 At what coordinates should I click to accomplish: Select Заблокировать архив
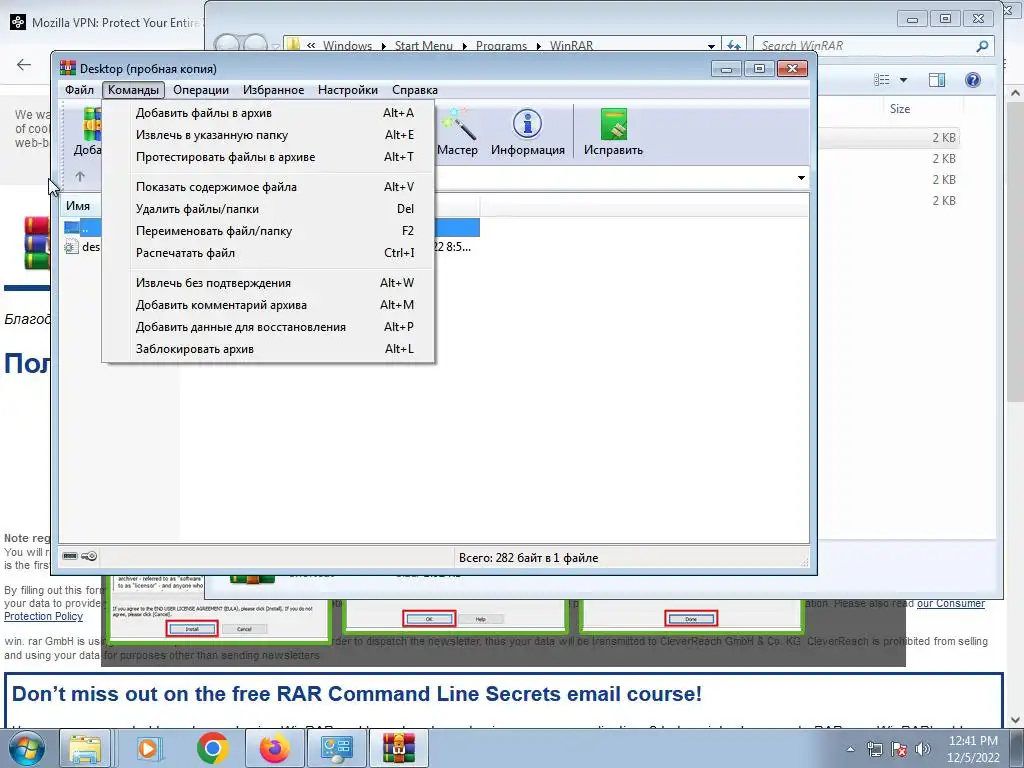pos(268,349)
